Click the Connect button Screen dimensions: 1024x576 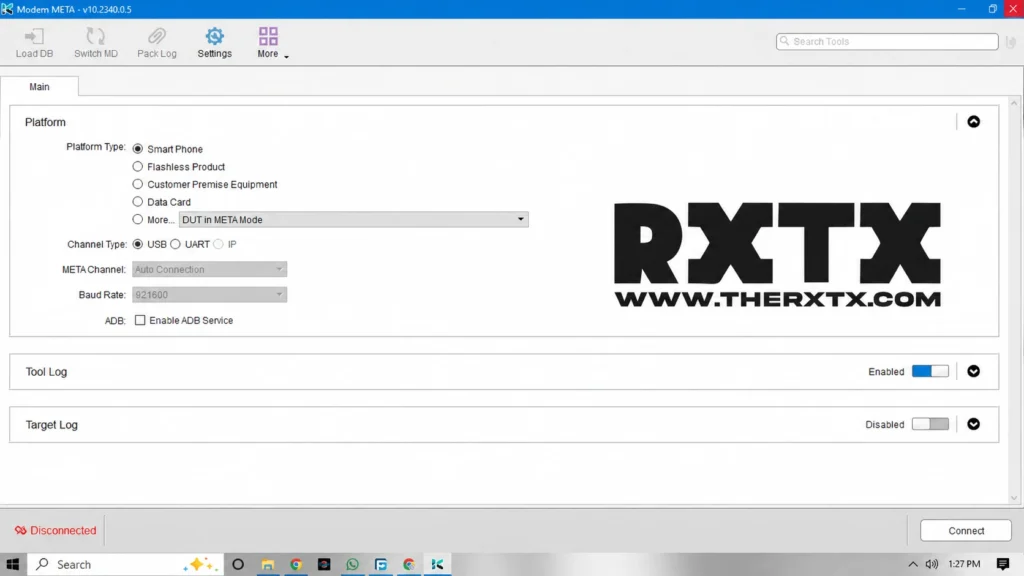(x=964, y=530)
